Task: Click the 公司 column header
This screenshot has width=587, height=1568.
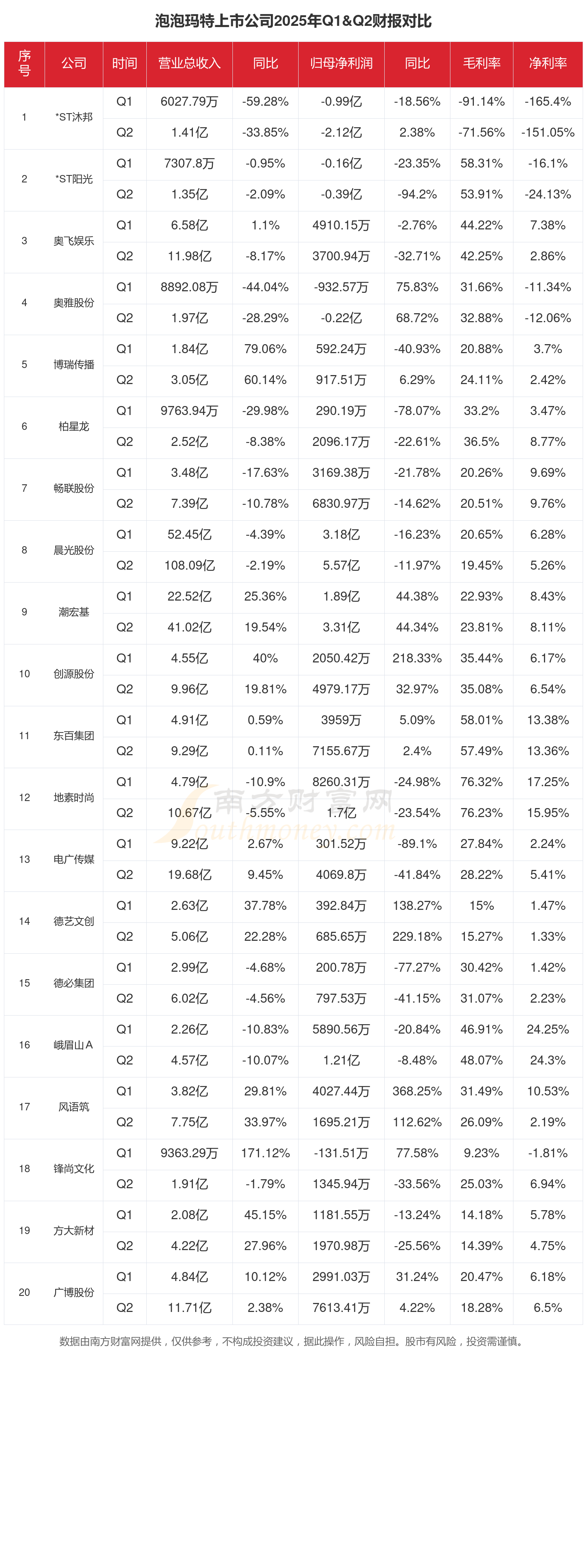Action: tap(74, 63)
